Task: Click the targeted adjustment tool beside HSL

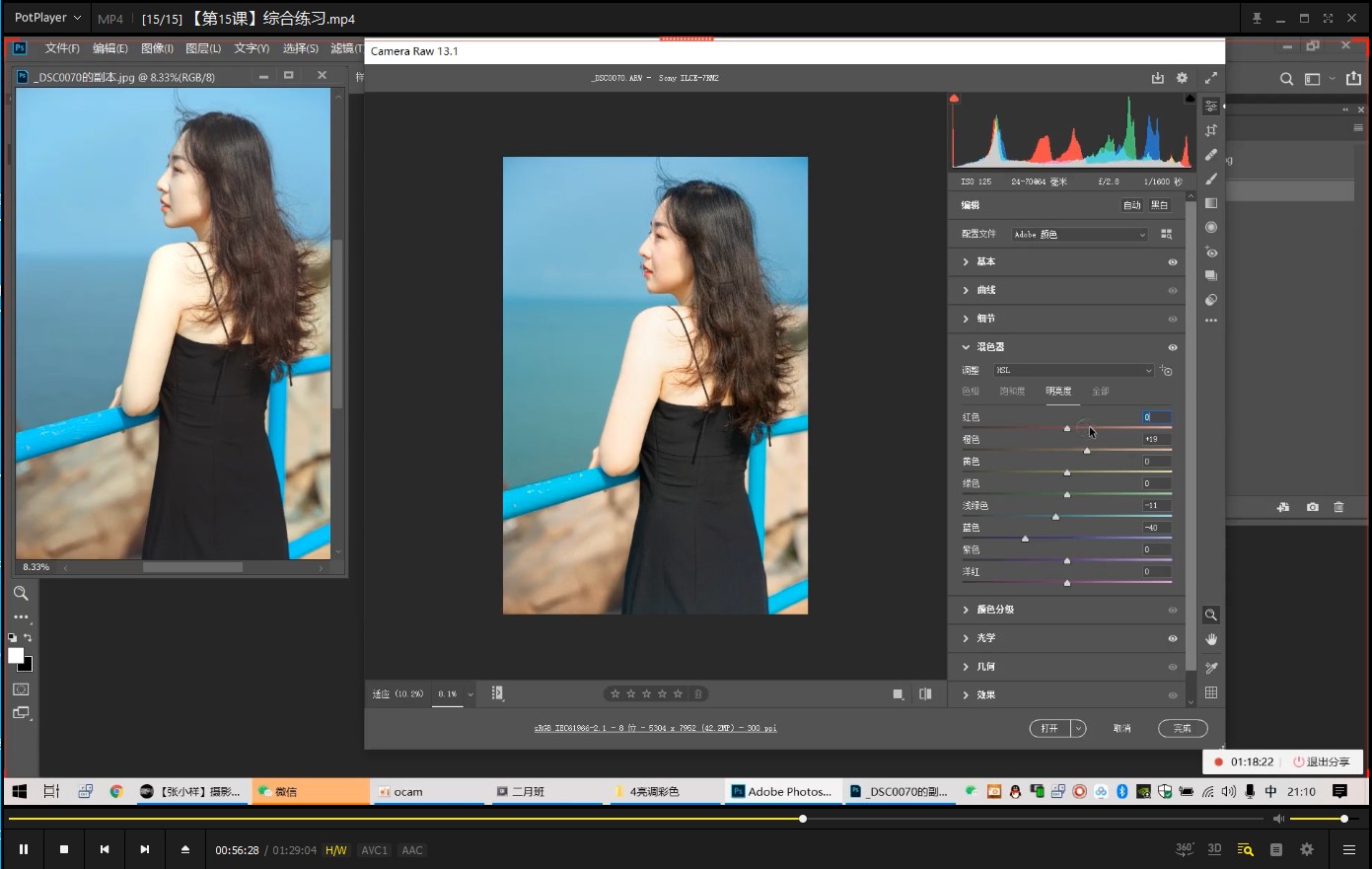Action: [1167, 370]
